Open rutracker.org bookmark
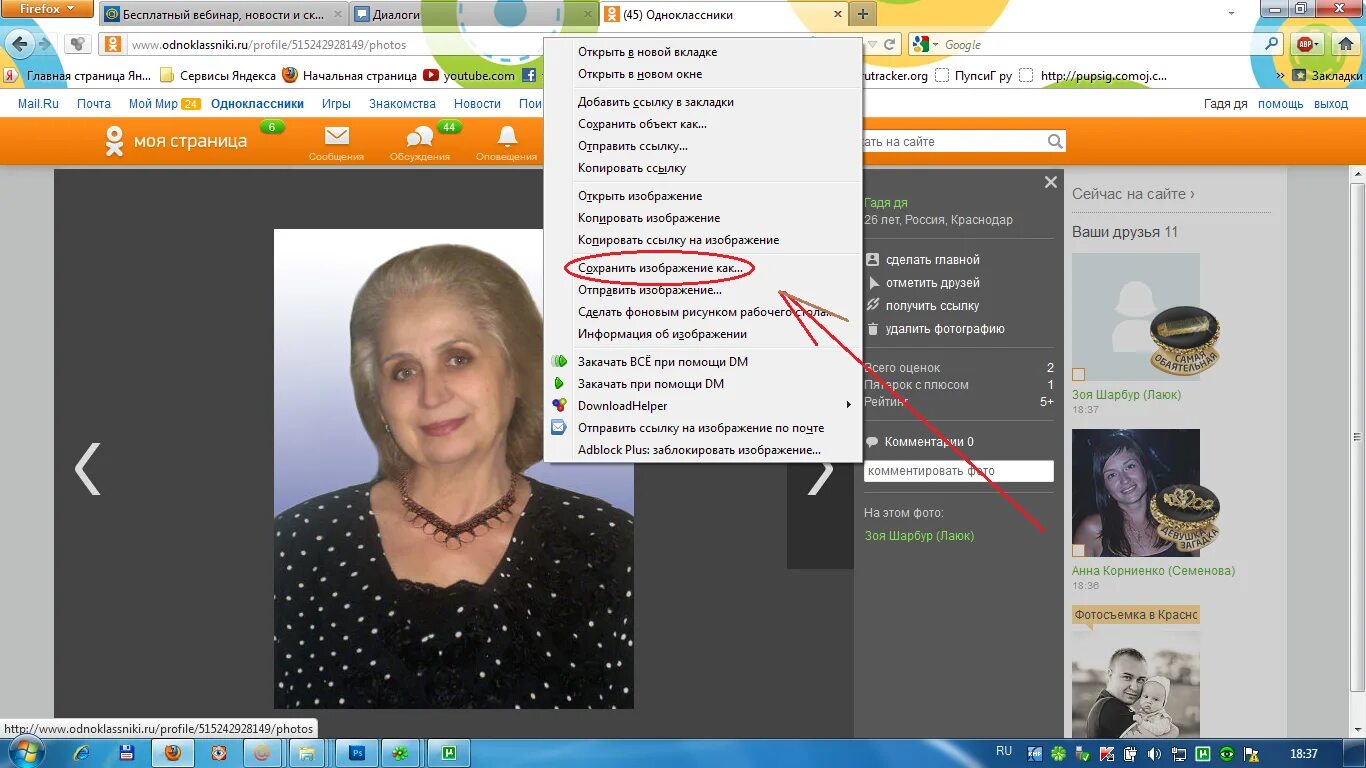1366x768 pixels. click(895, 75)
